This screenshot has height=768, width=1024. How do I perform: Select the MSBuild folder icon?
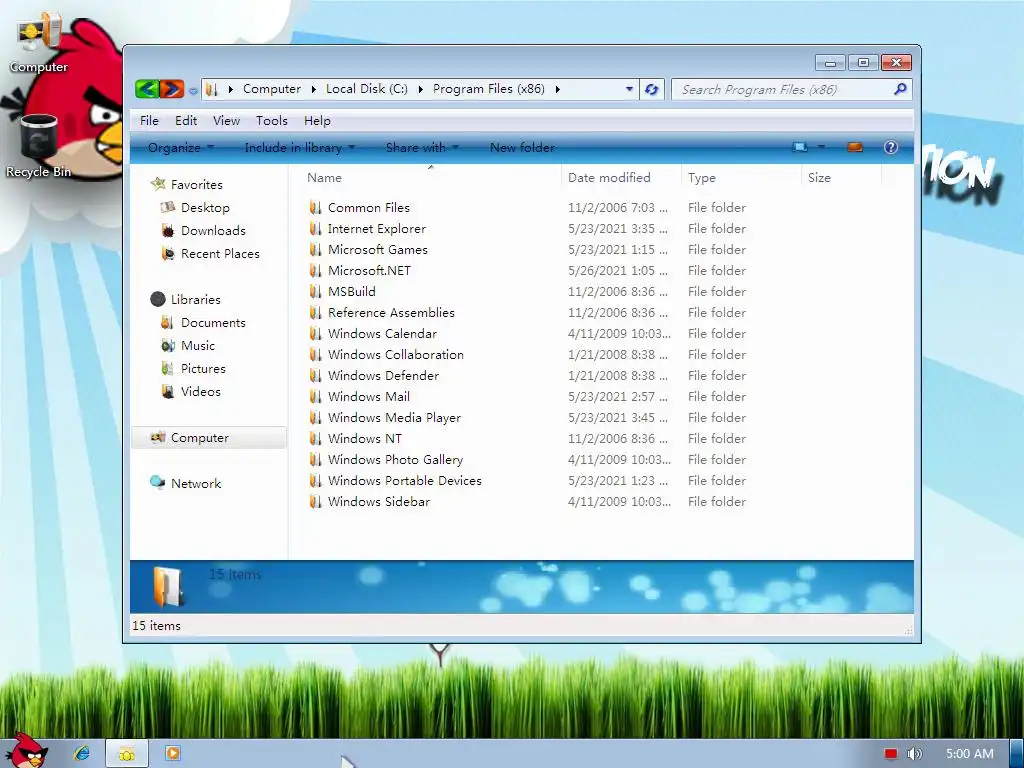[315, 291]
